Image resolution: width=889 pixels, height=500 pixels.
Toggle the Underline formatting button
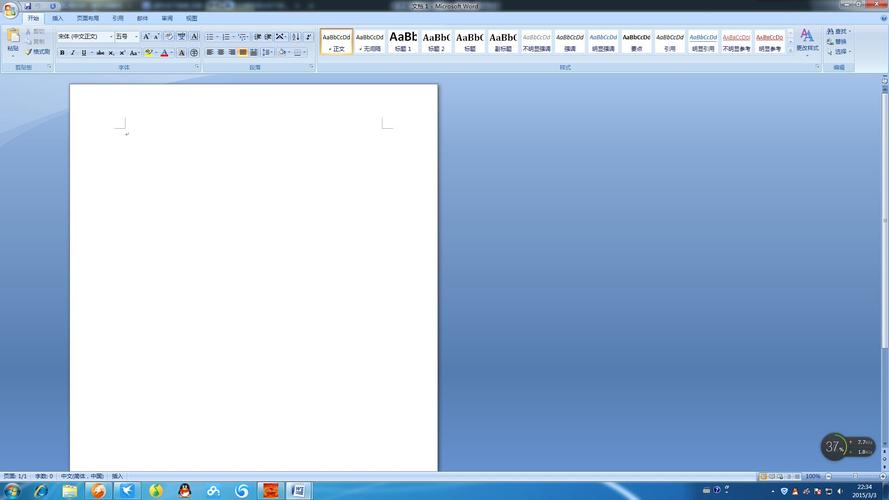(84, 53)
